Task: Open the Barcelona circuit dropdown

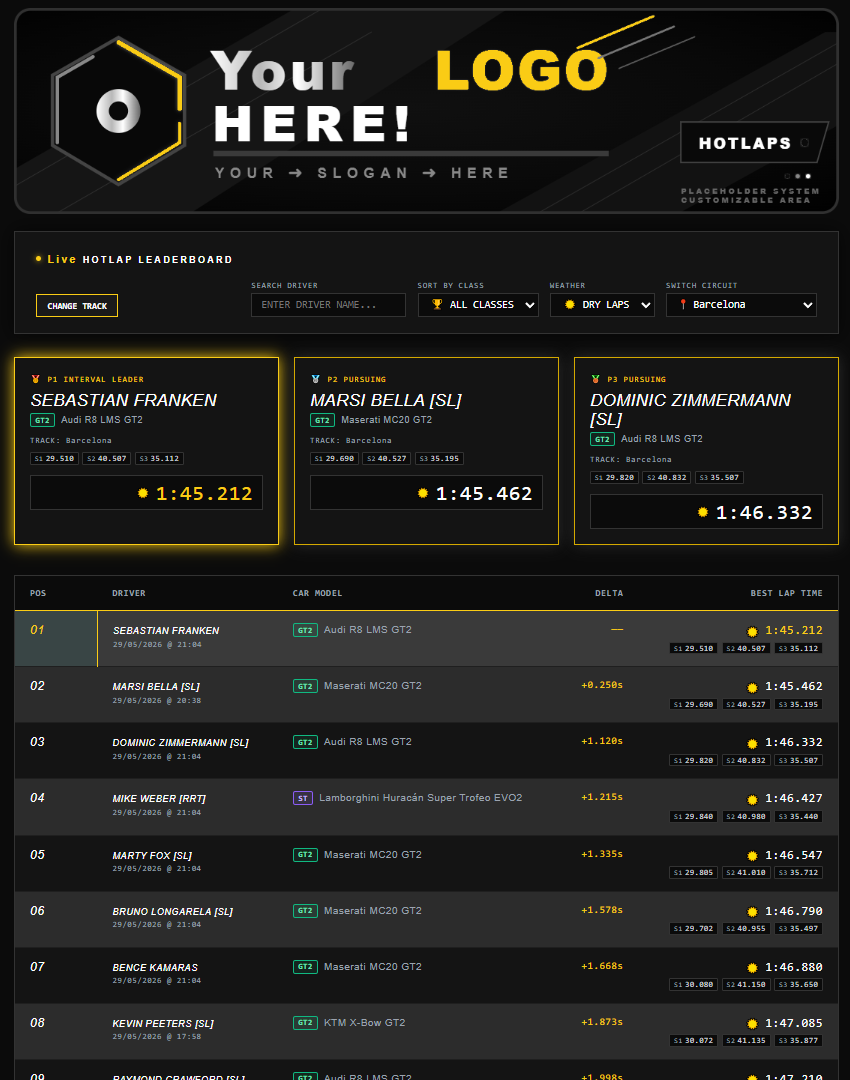Action: [741, 305]
